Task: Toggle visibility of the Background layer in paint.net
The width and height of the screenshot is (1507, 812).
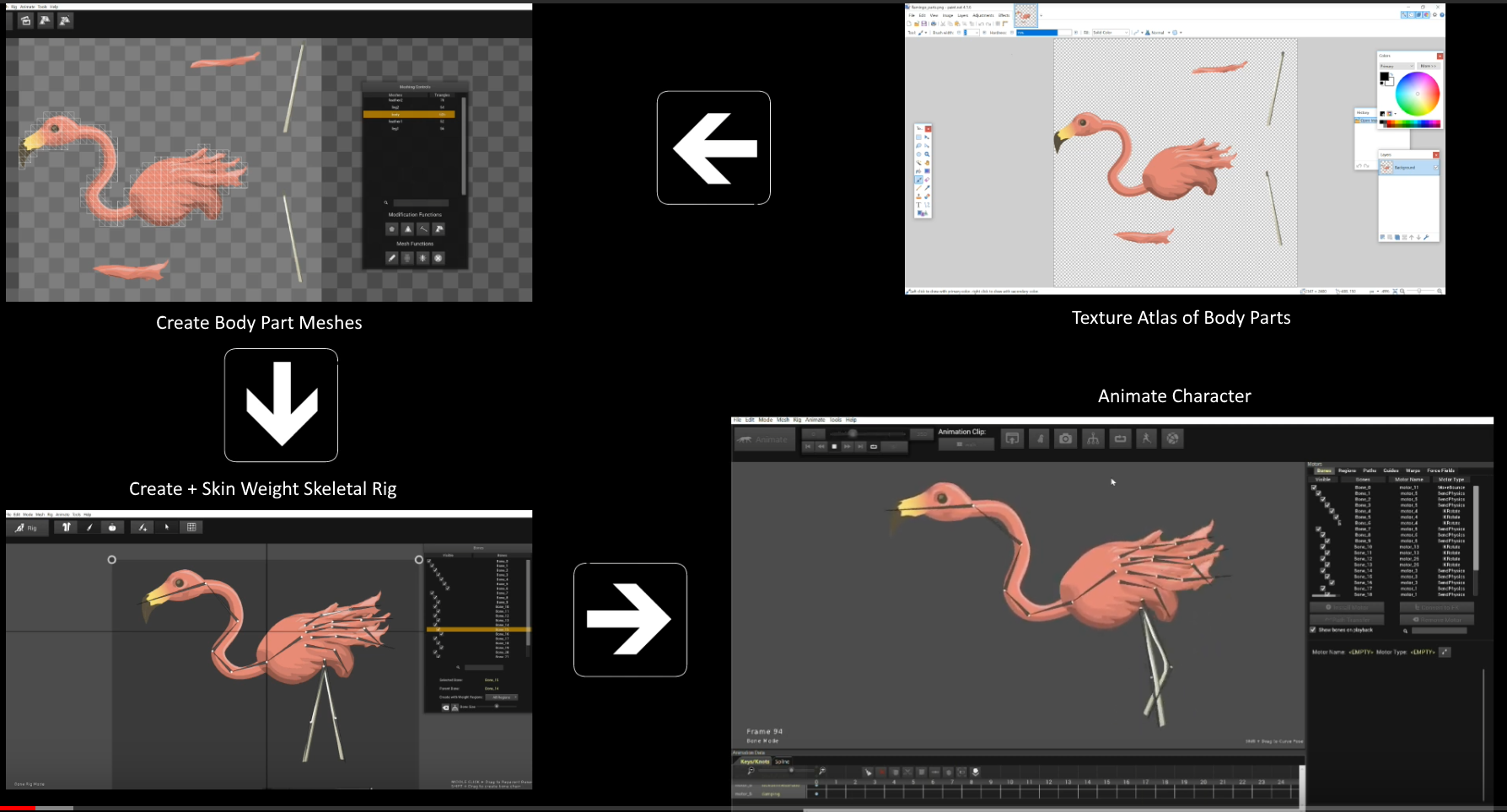Action: (1436, 168)
